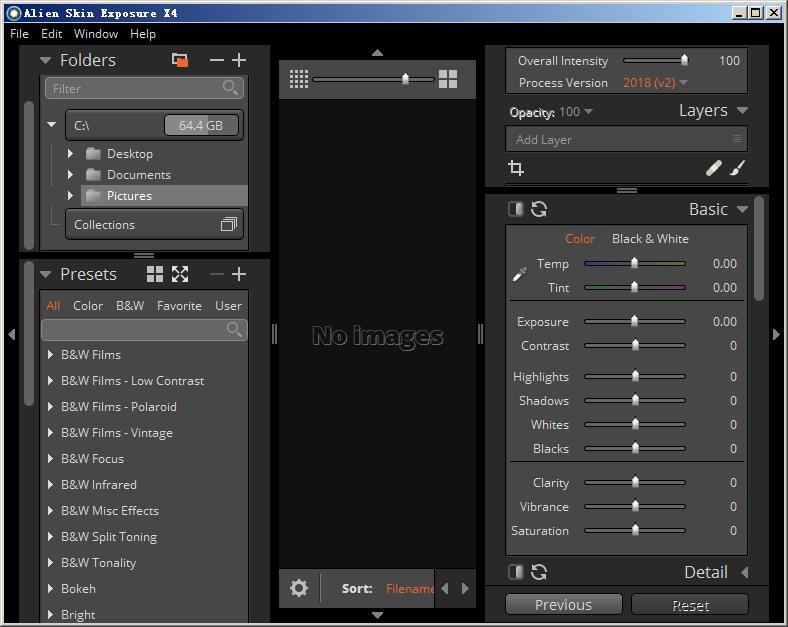Click the search magnifier in Folders filter
This screenshot has height=627, width=788.
pyautogui.click(x=230, y=88)
